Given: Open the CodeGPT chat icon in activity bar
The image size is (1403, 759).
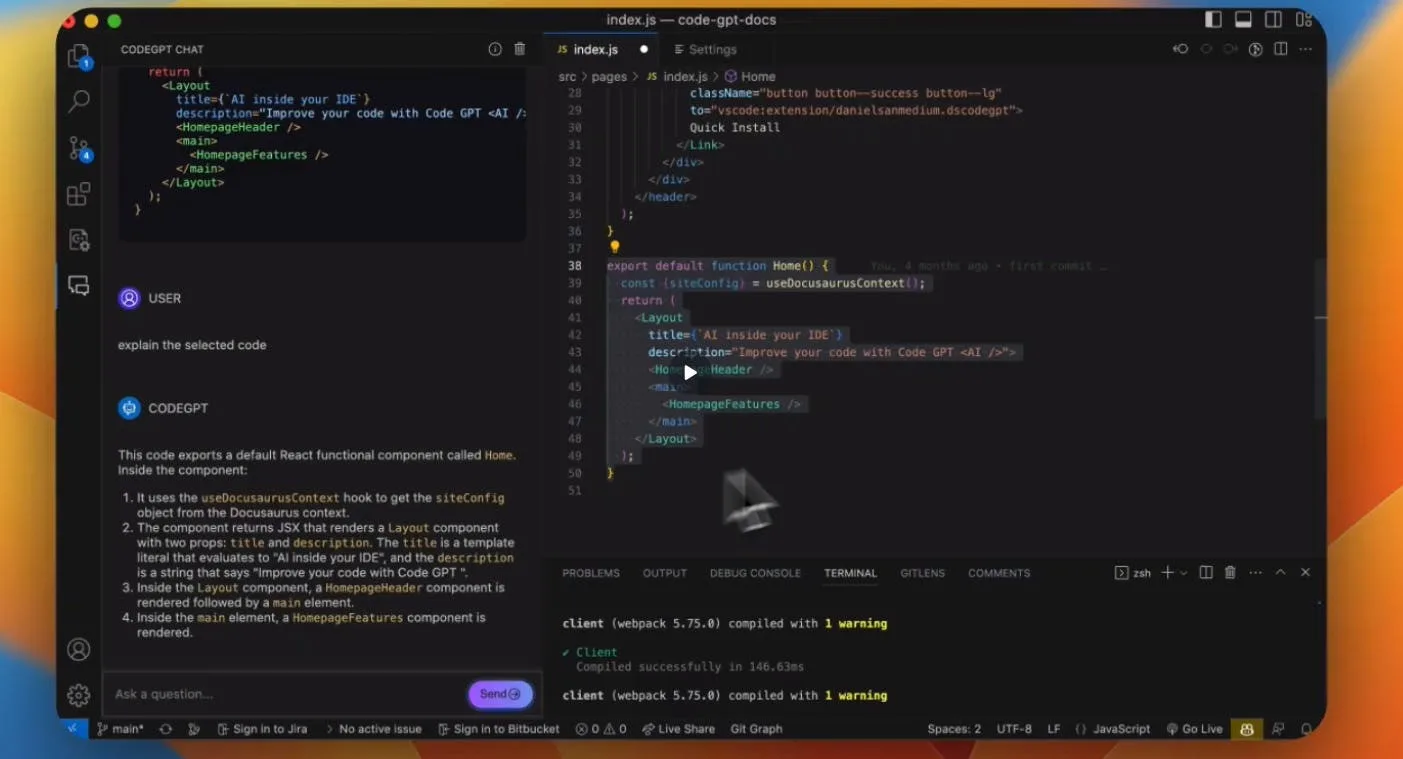Looking at the screenshot, I should pos(78,285).
